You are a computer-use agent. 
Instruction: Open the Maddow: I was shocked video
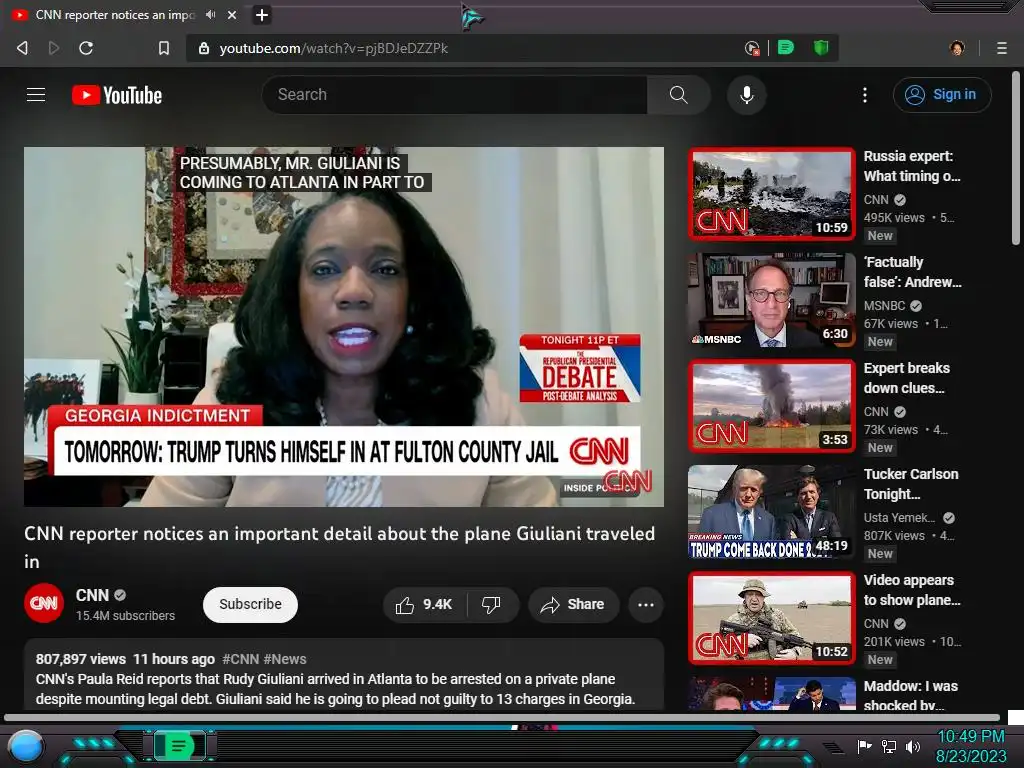[x=771, y=694]
